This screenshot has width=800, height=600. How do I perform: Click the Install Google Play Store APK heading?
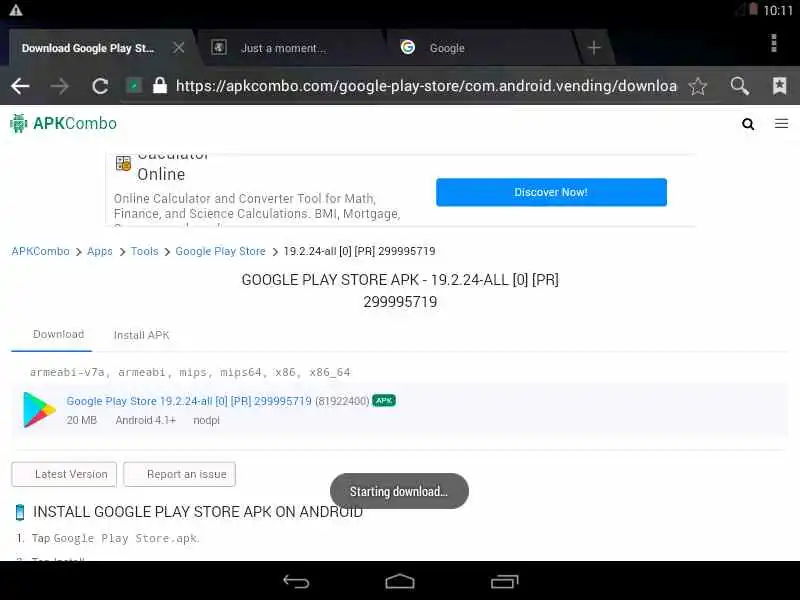pyautogui.click(x=198, y=512)
